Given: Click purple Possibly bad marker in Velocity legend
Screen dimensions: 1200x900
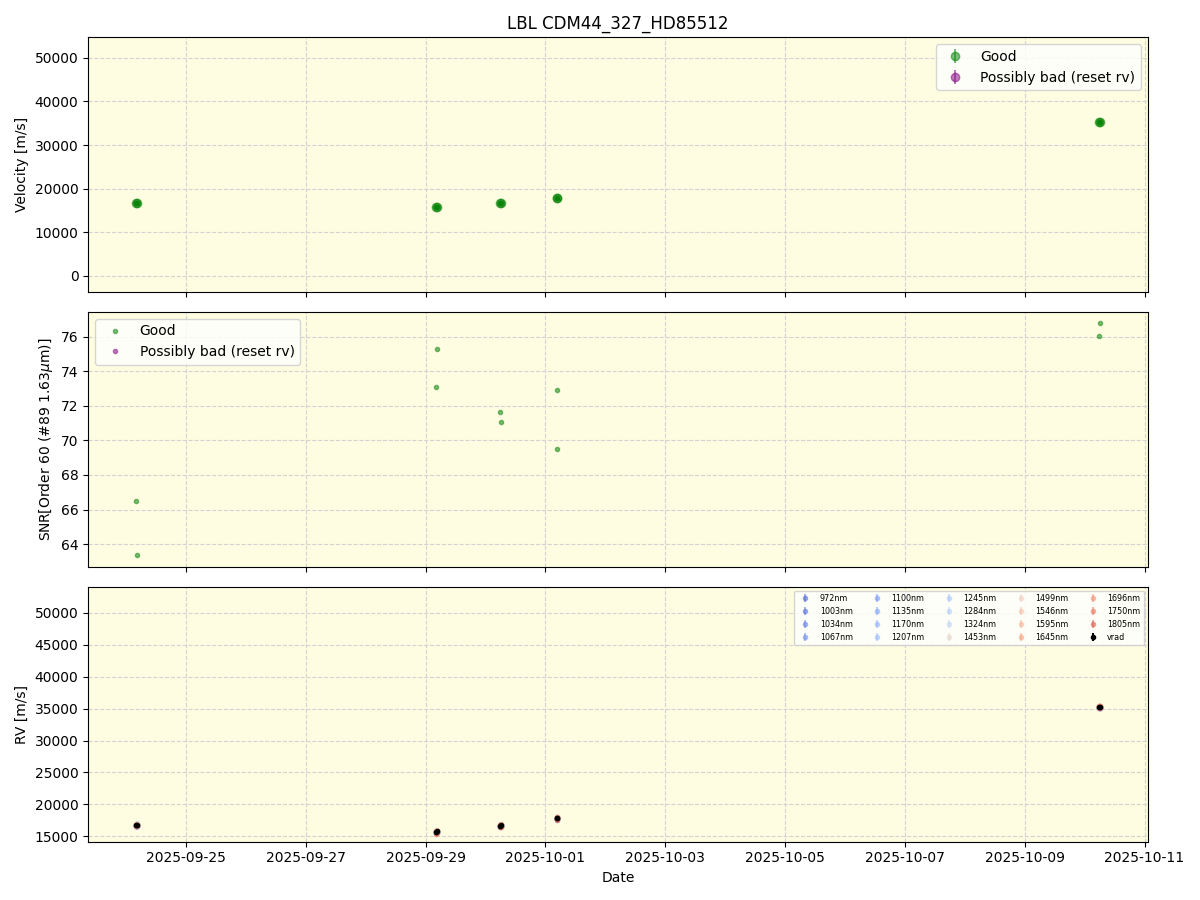Looking at the screenshot, I should pyautogui.click(x=955, y=77).
